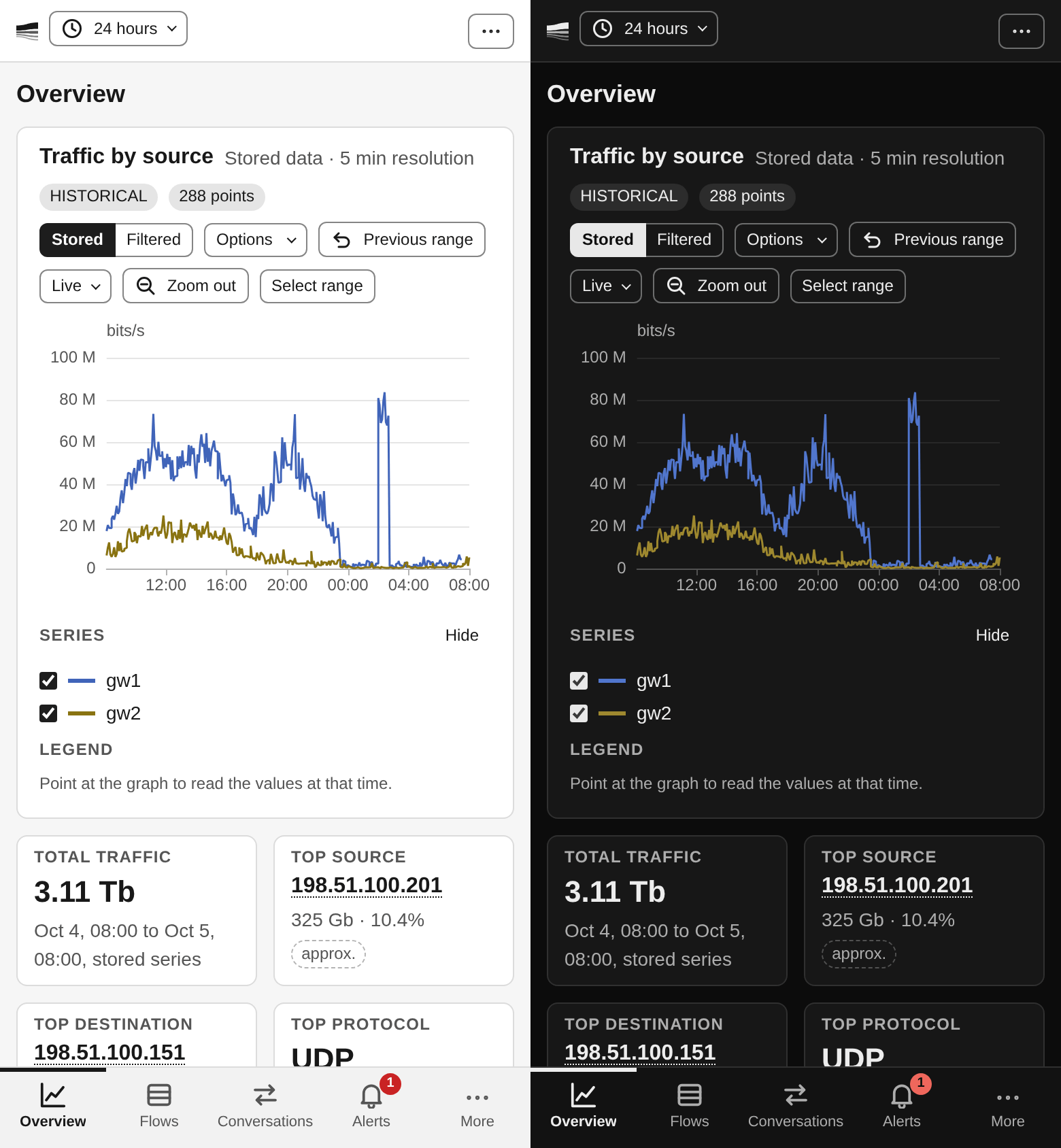
Task: Click the app logo in dark panel
Action: point(558,31)
